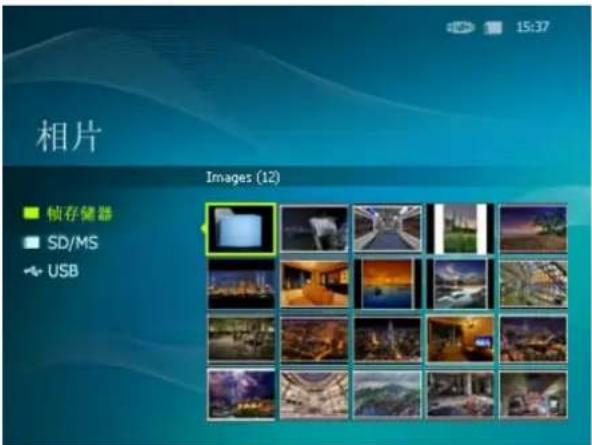Open the green mountain valley photo thumbnail
This screenshot has width=592, height=445.
click(x=387, y=394)
